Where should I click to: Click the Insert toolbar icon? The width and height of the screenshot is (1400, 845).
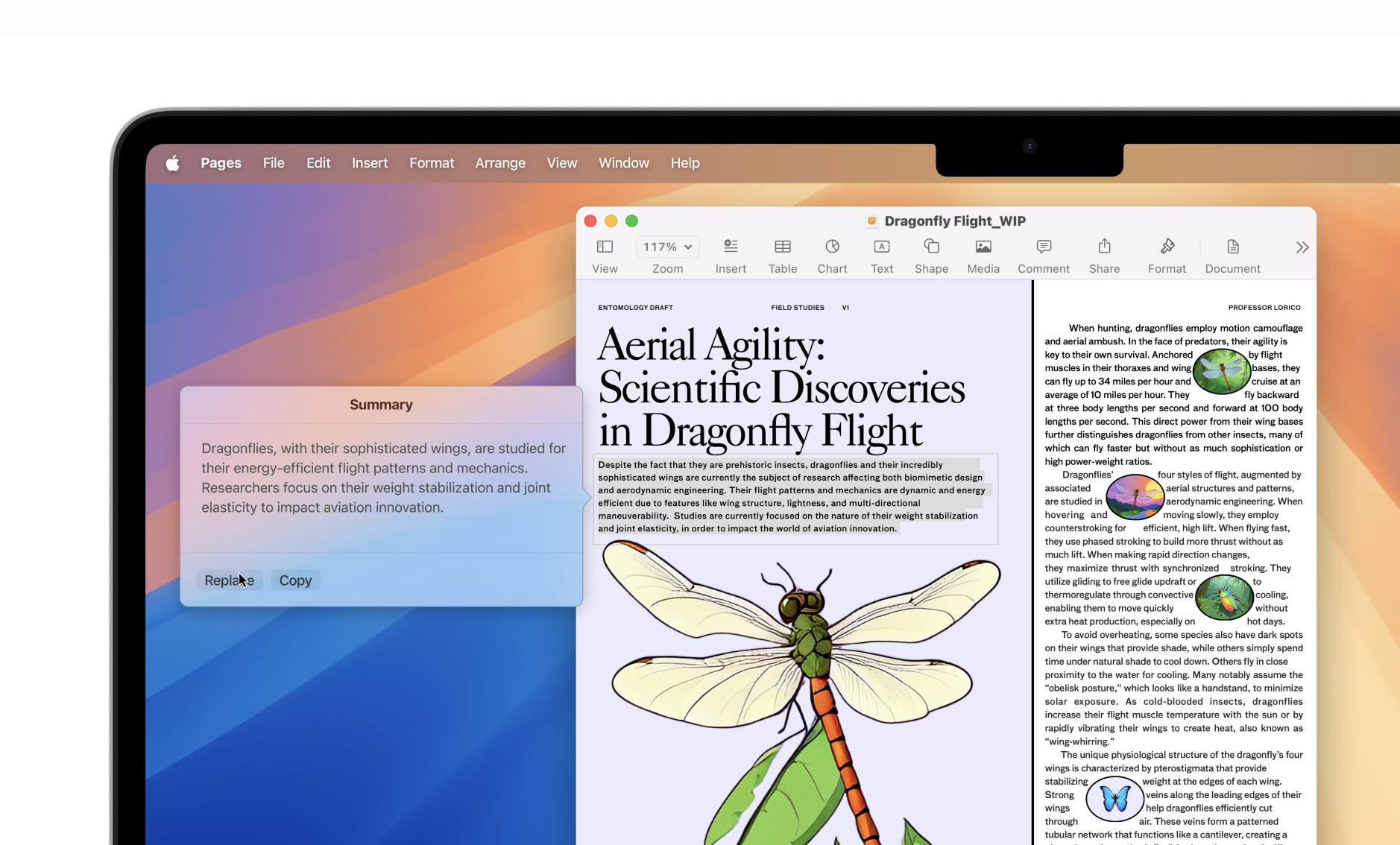tap(731, 246)
